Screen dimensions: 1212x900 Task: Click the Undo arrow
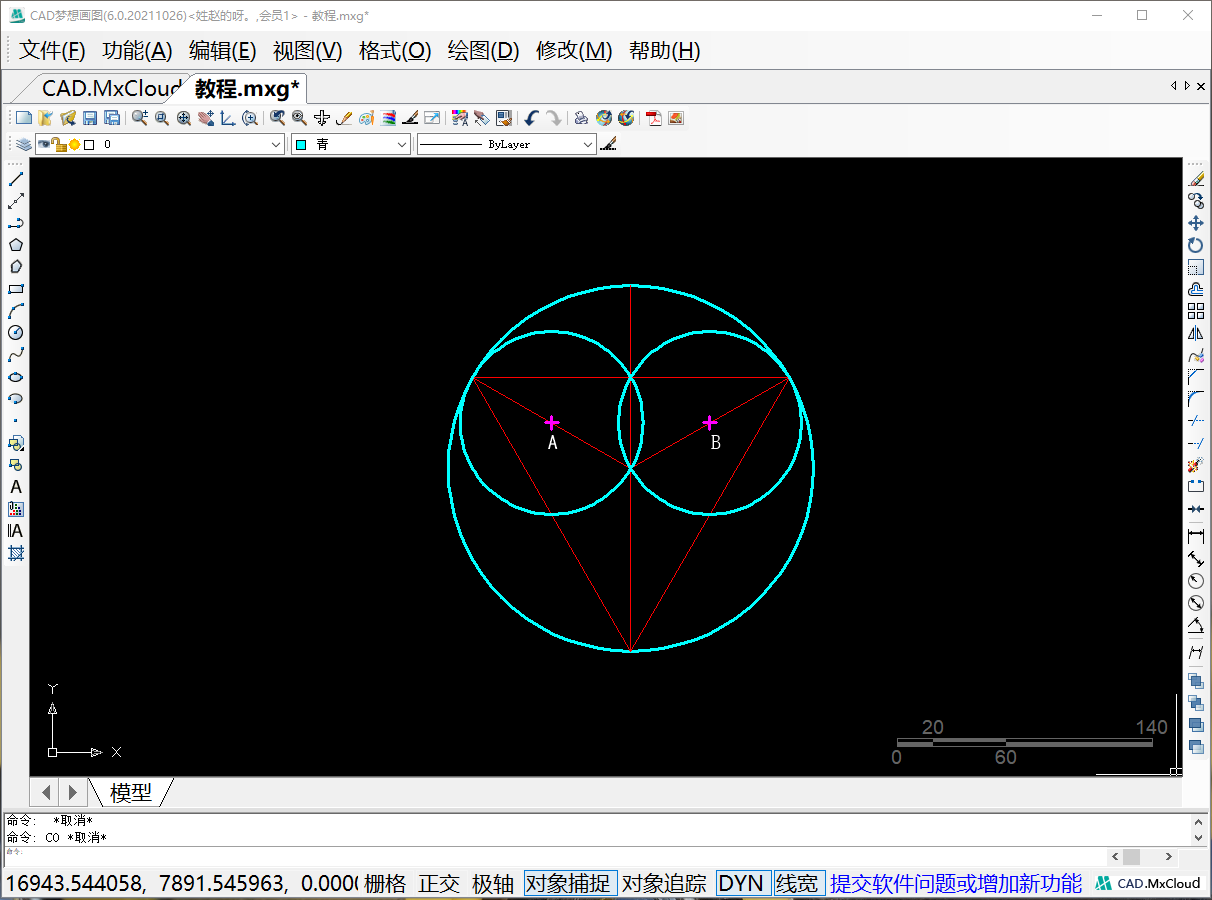pos(531,118)
